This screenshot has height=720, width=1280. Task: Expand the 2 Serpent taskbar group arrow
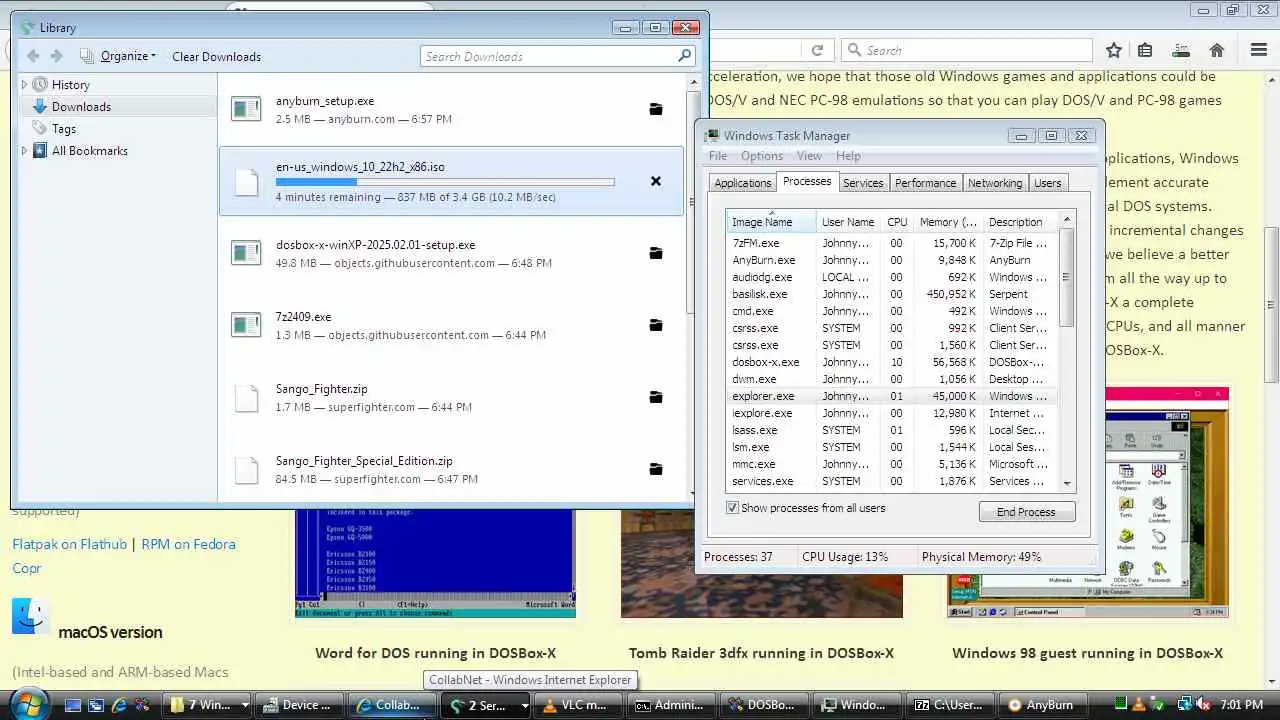coord(524,705)
